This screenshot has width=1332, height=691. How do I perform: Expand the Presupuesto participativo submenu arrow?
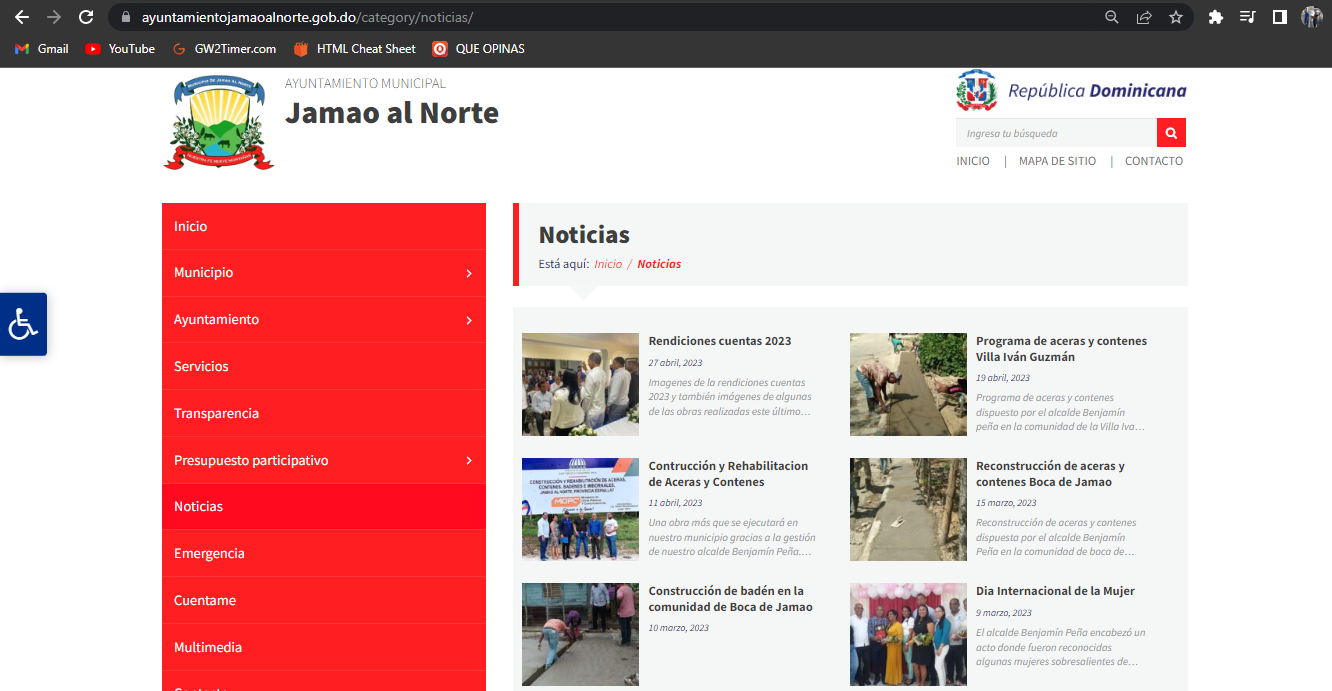(x=469, y=461)
